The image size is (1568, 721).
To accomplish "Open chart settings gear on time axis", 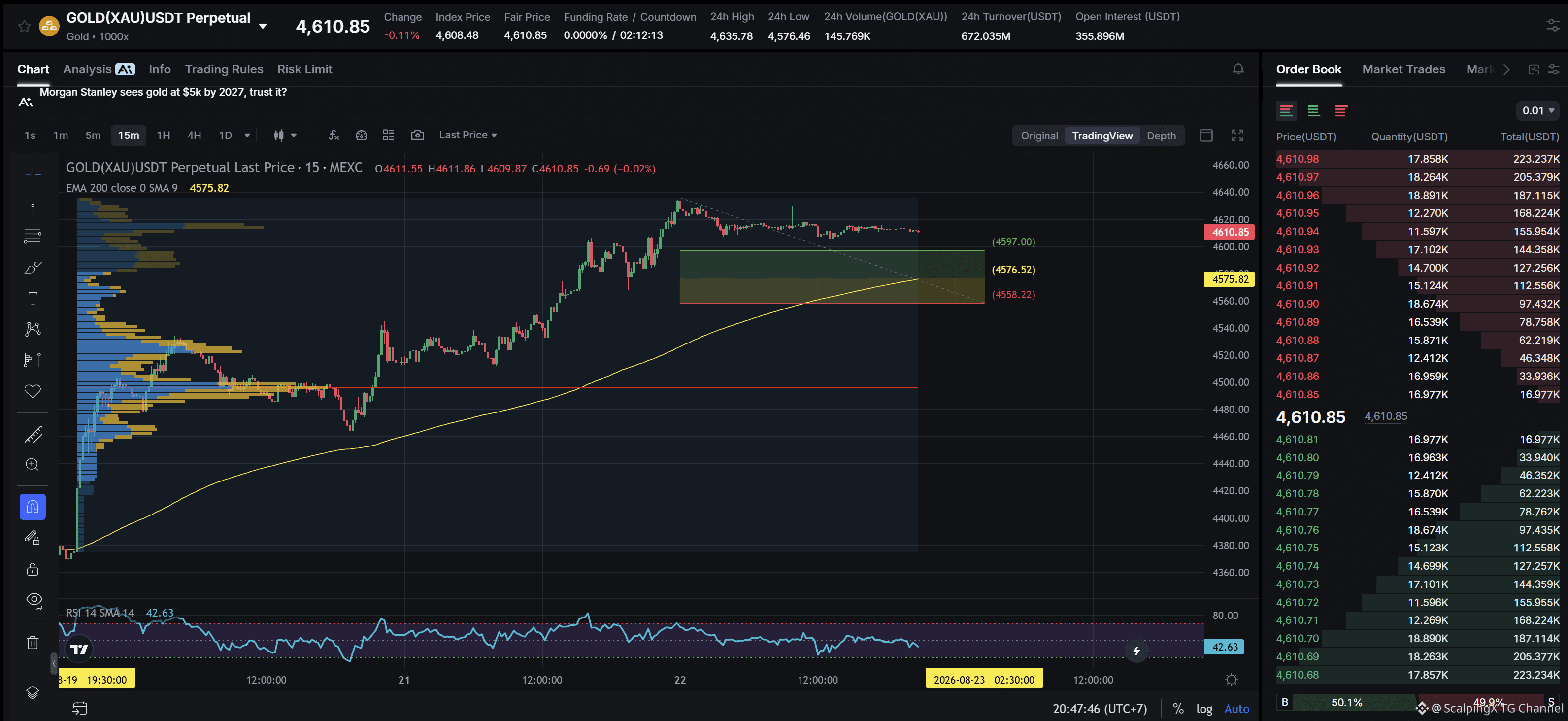I will tap(1232, 680).
